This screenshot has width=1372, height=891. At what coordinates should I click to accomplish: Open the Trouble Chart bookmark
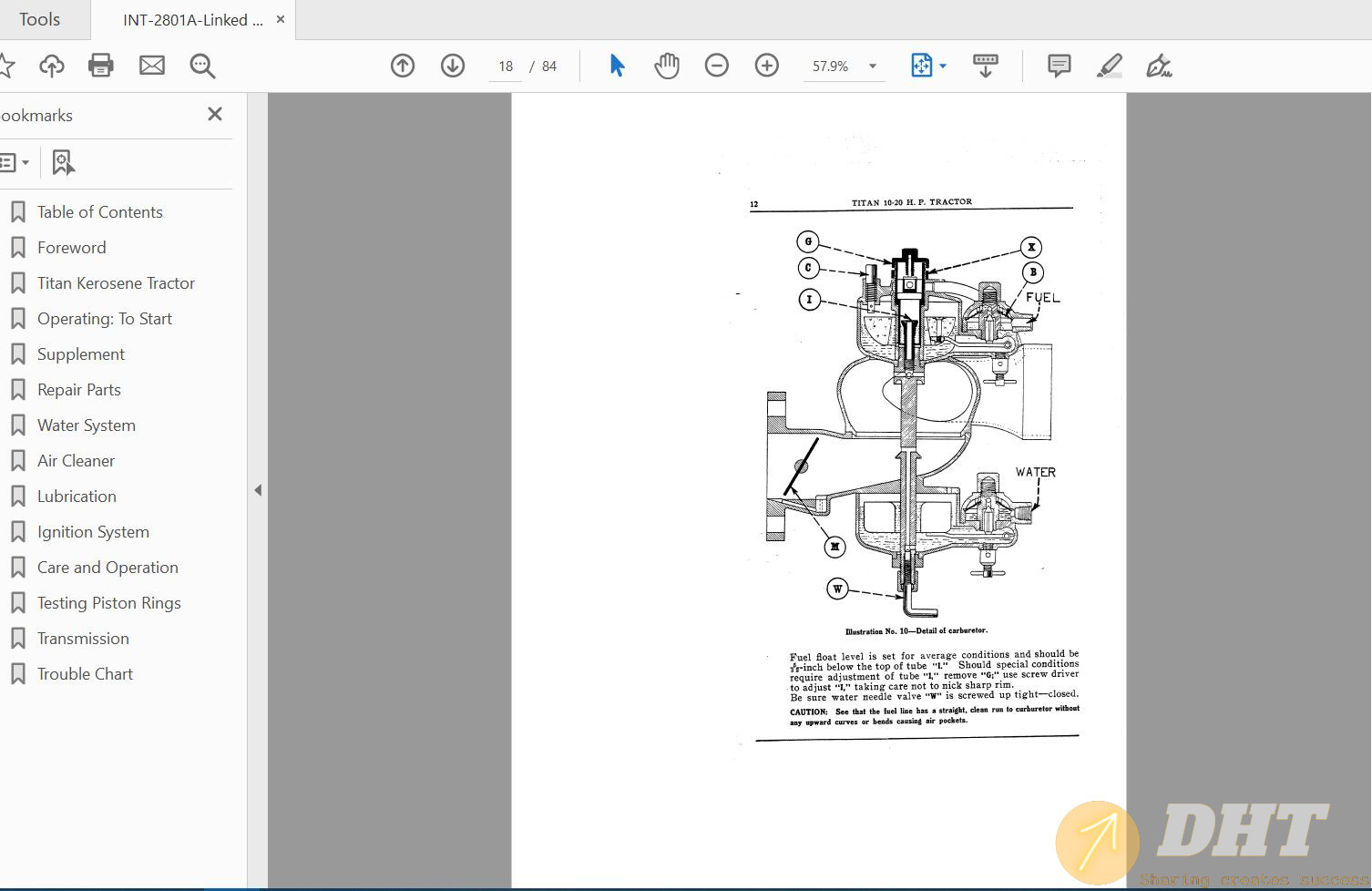tap(85, 674)
